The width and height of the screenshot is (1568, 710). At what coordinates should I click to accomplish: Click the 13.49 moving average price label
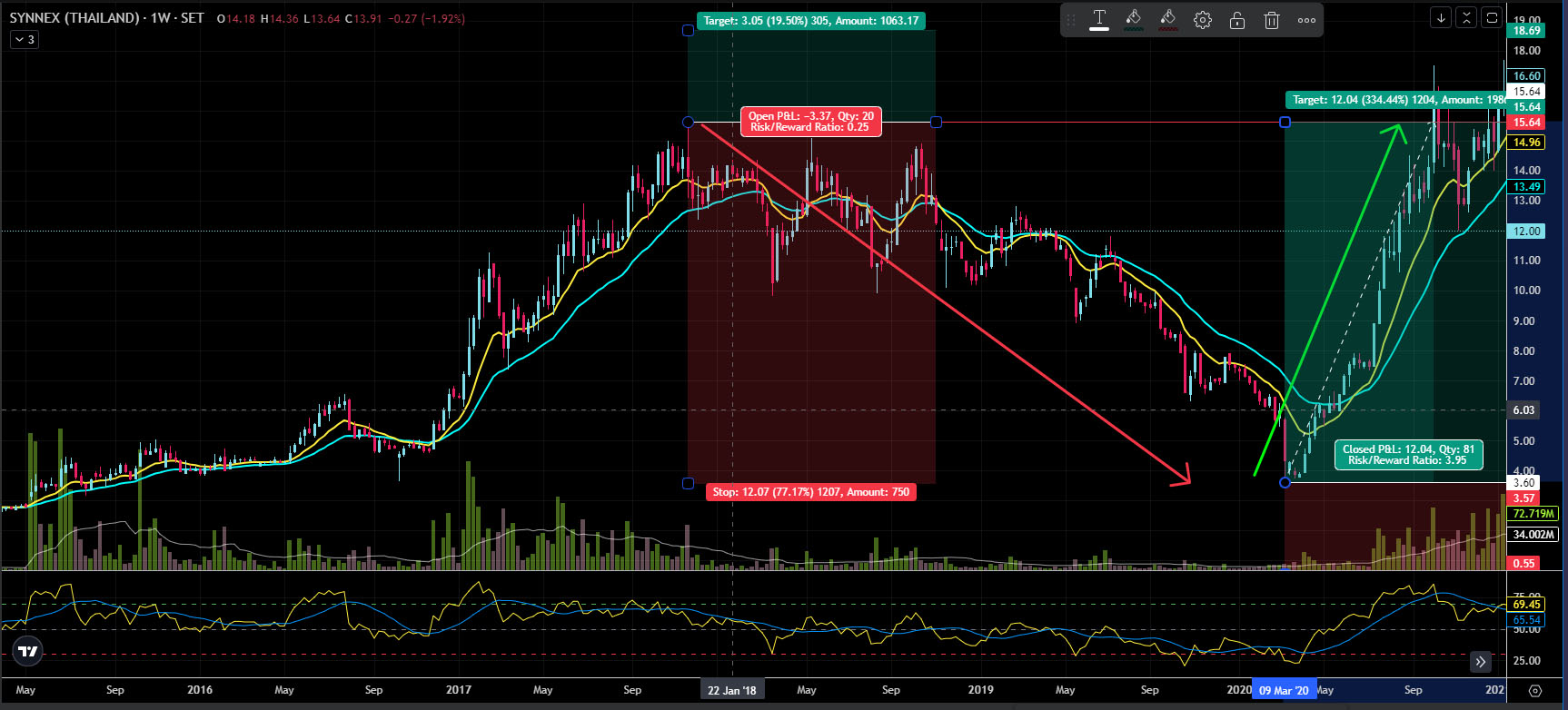pos(1526,187)
